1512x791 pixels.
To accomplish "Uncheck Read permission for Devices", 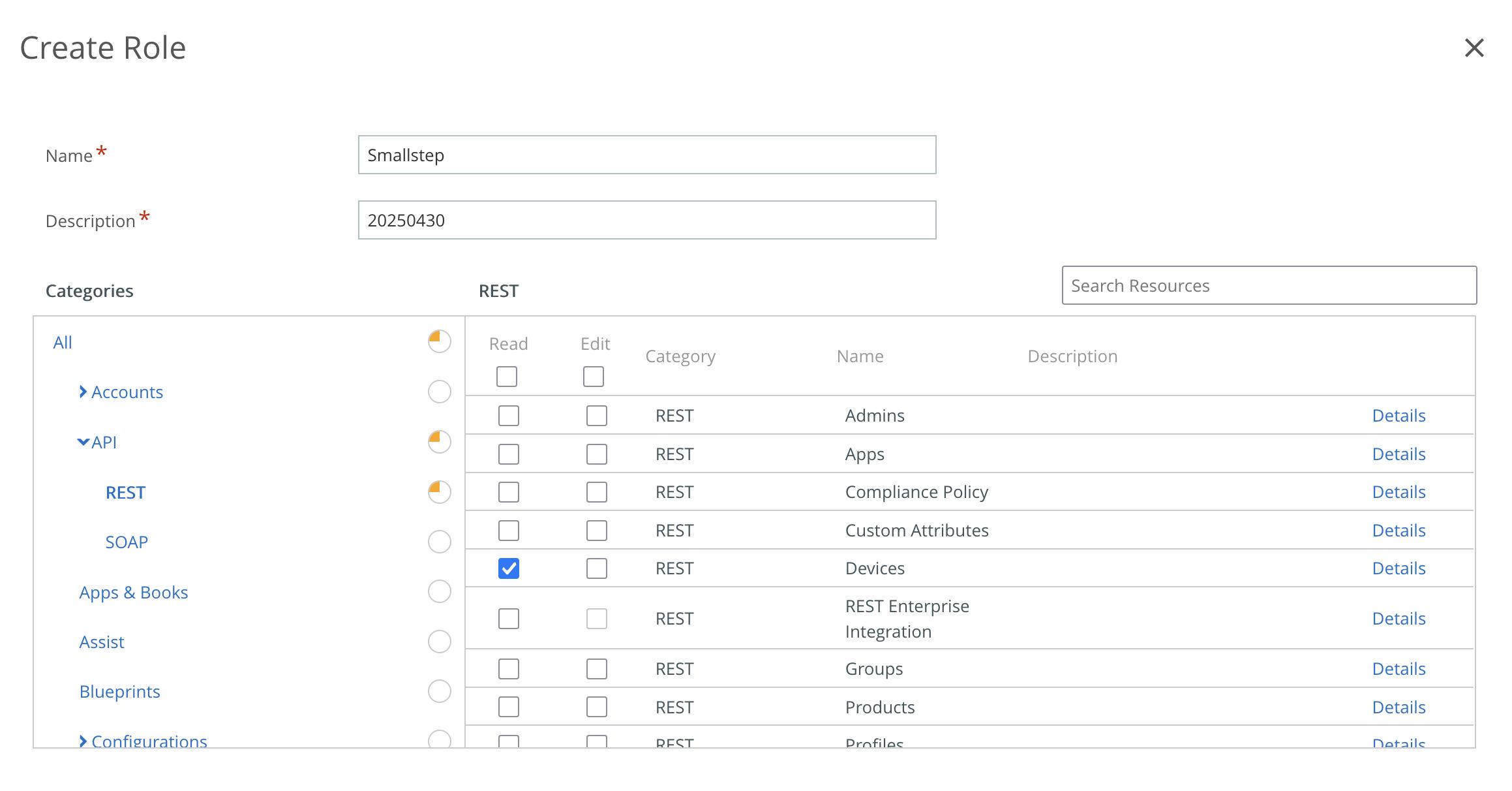I will click(x=507, y=568).
